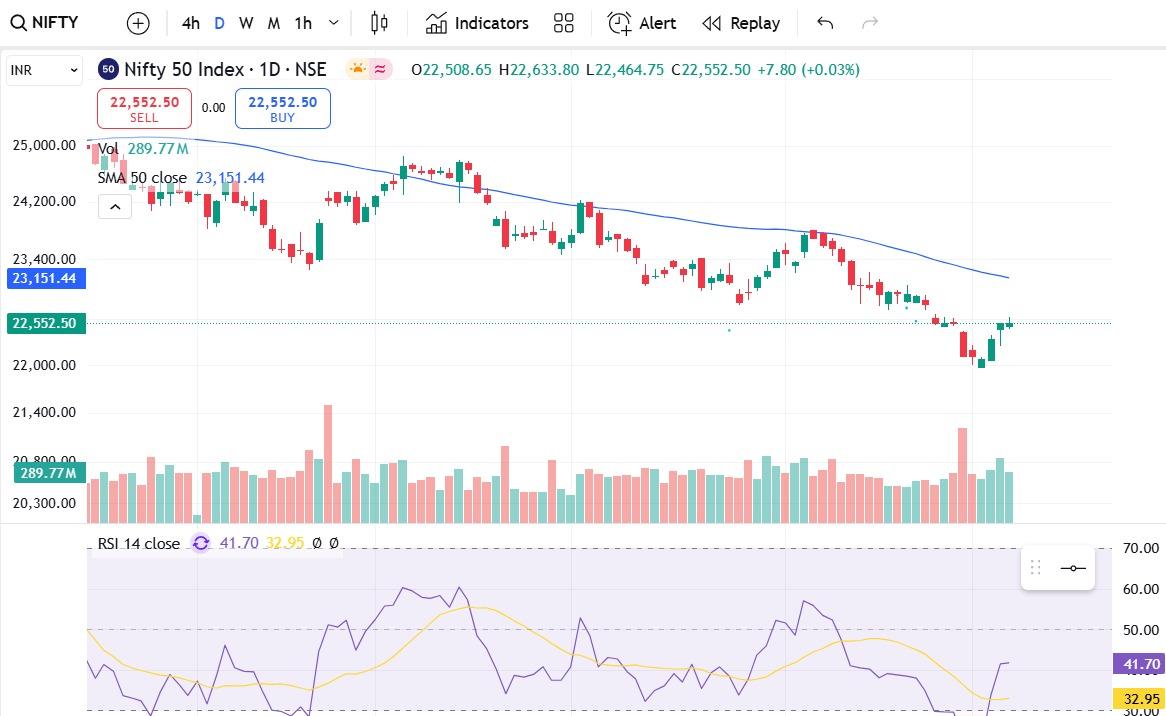Grab the floating toolbar drag handle dots
Screen dimensions: 1166x716
pyautogui.click(x=1035, y=568)
